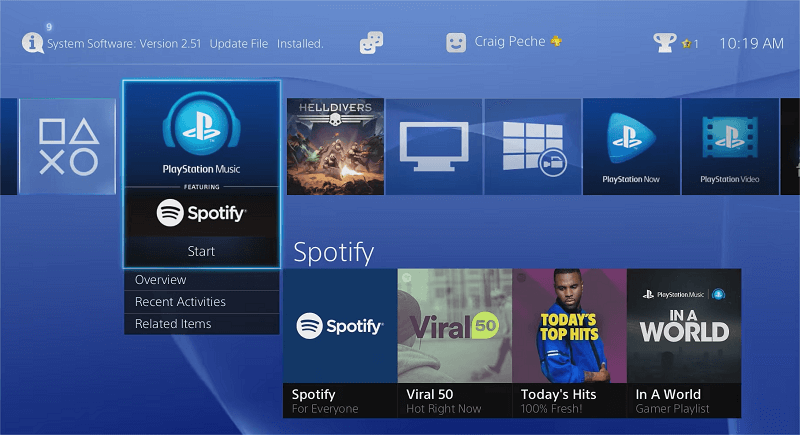
Task: Start PlayStation Music app
Action: (x=202, y=251)
